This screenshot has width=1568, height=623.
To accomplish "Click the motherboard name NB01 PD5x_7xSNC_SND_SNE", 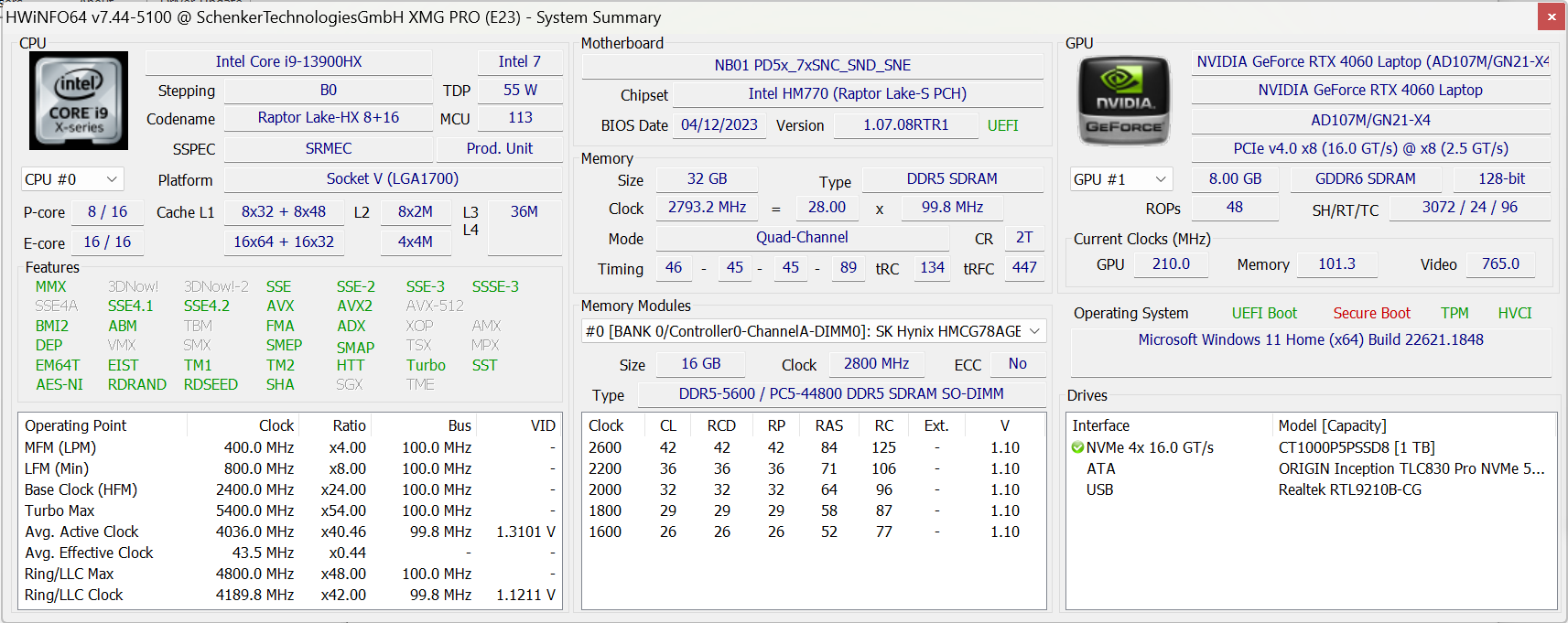I will coord(812,66).
